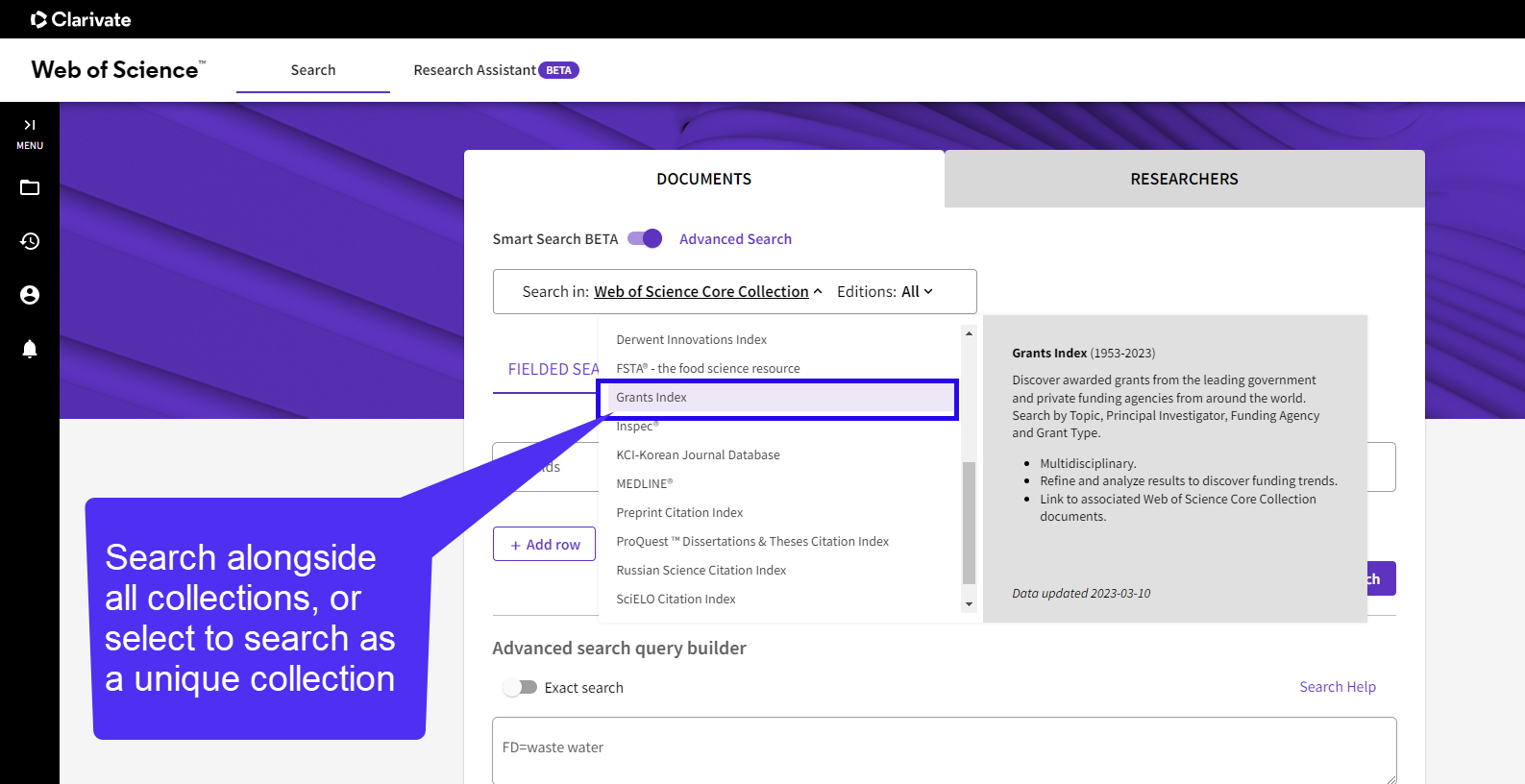Screen dimensions: 1525x784
Task: Select SciELO Citation Index option
Action: 779,600
